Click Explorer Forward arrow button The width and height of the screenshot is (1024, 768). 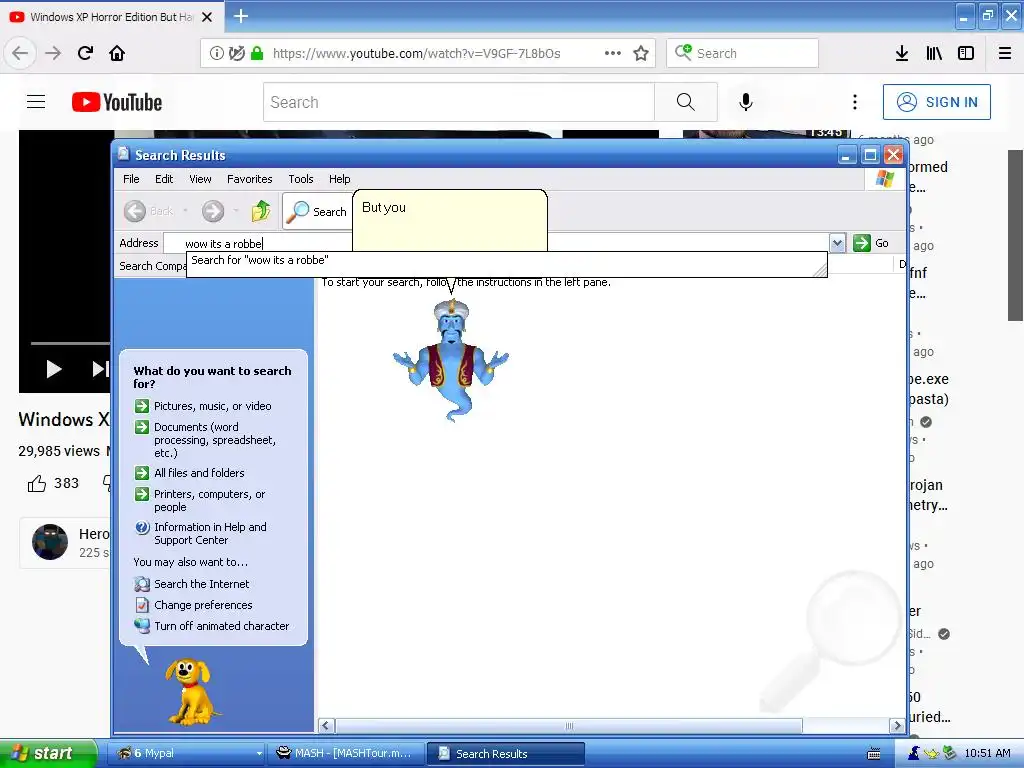tap(213, 211)
